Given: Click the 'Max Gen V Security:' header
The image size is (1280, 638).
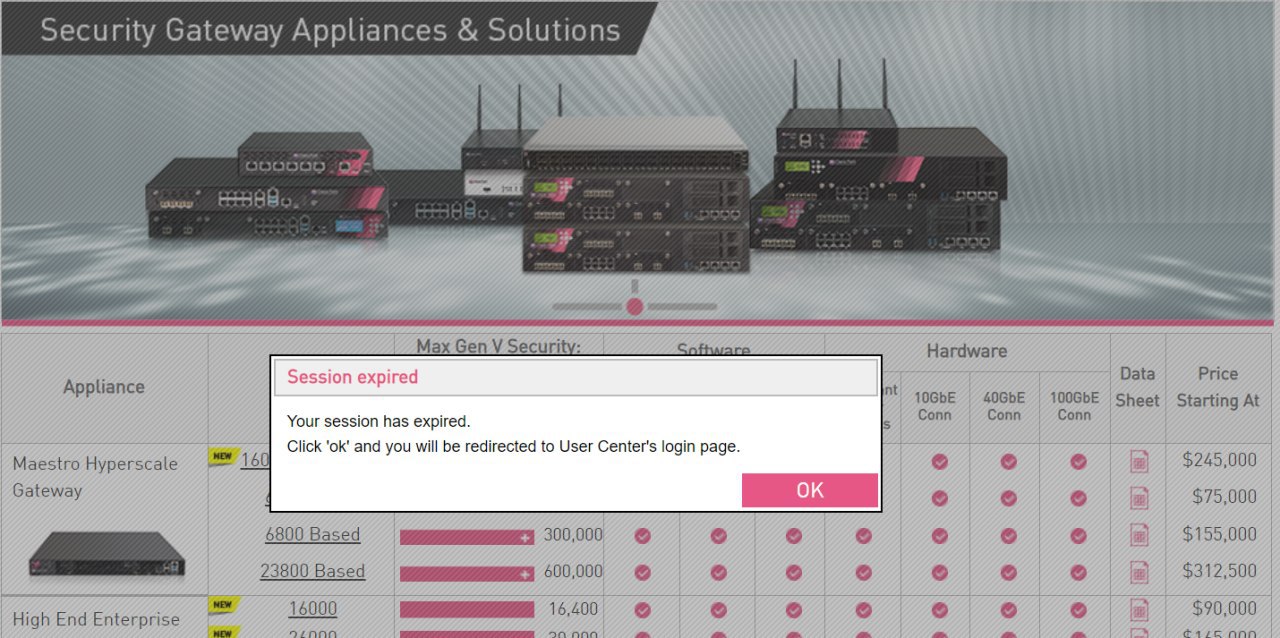Looking at the screenshot, I should [498, 346].
